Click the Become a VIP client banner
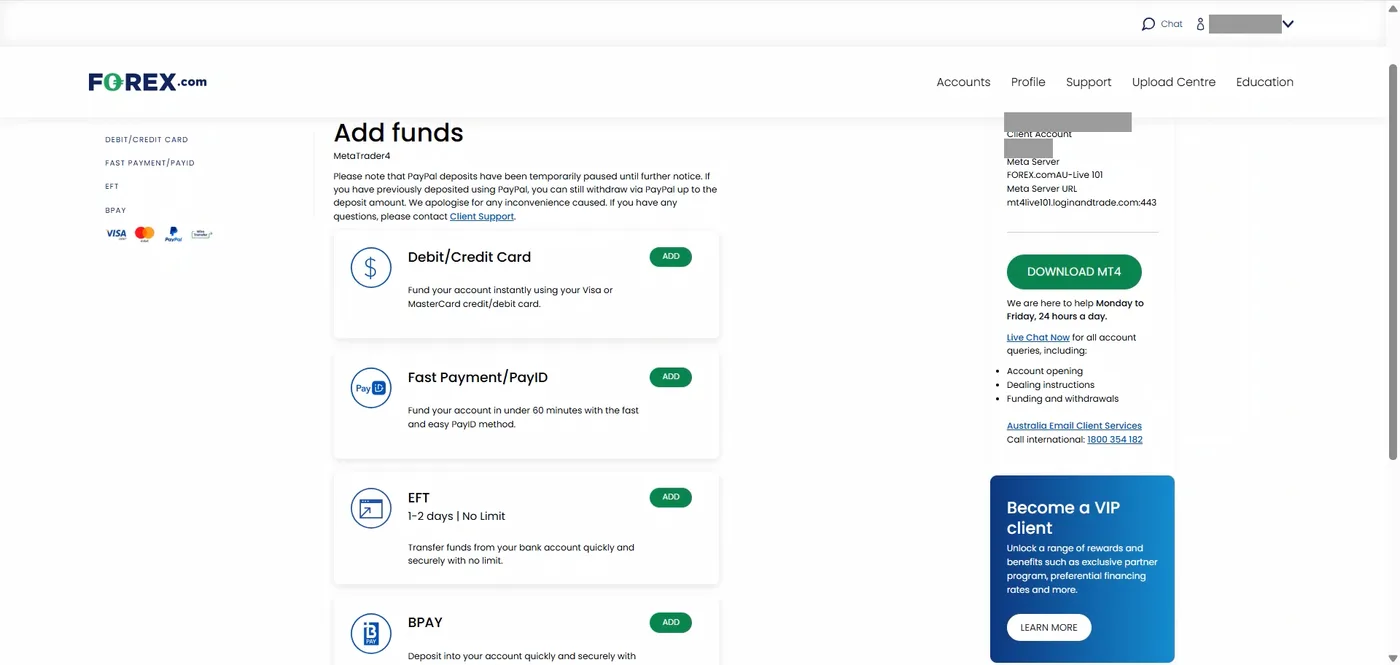 point(1082,569)
